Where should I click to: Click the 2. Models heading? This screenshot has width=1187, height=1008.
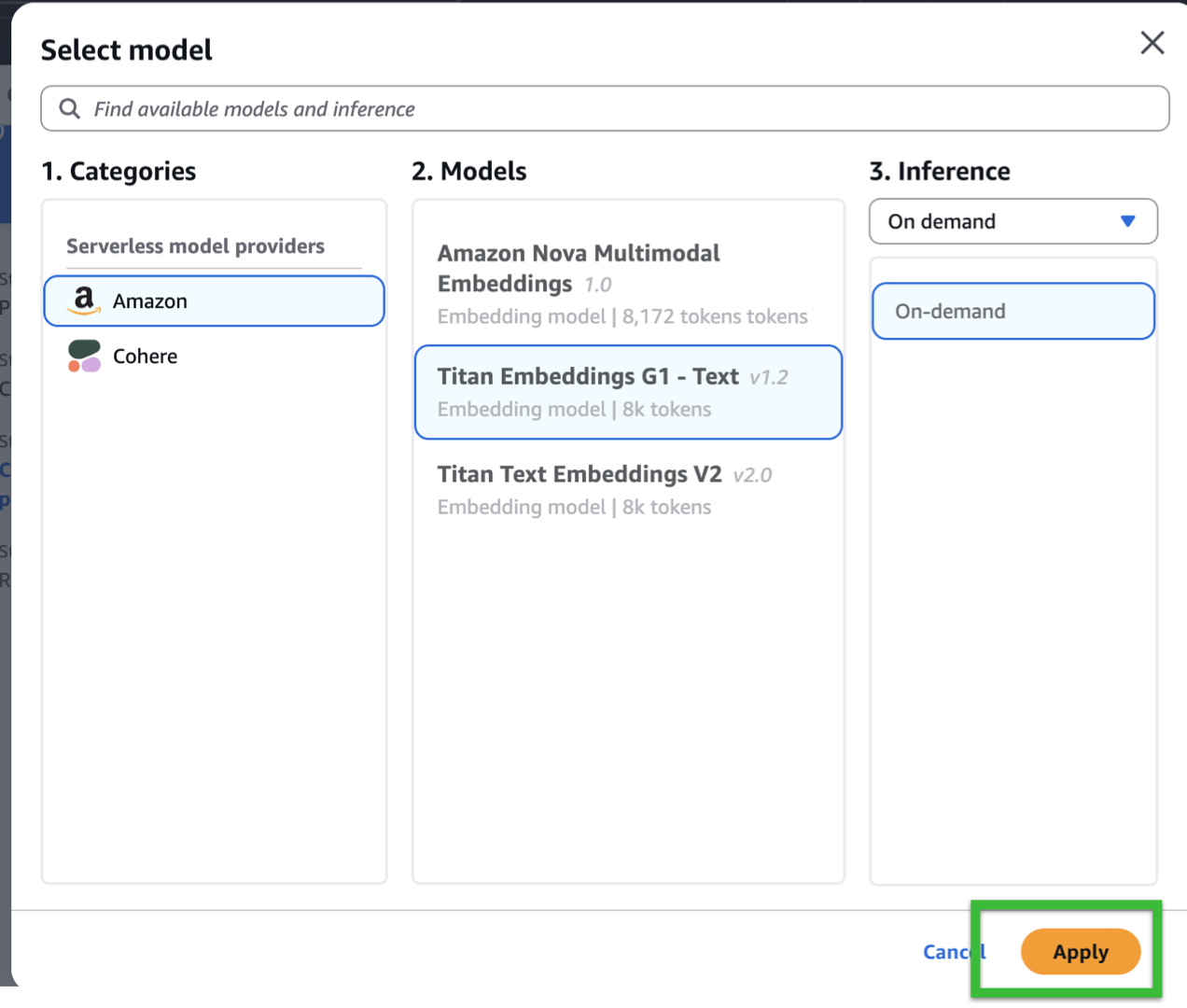(x=469, y=171)
